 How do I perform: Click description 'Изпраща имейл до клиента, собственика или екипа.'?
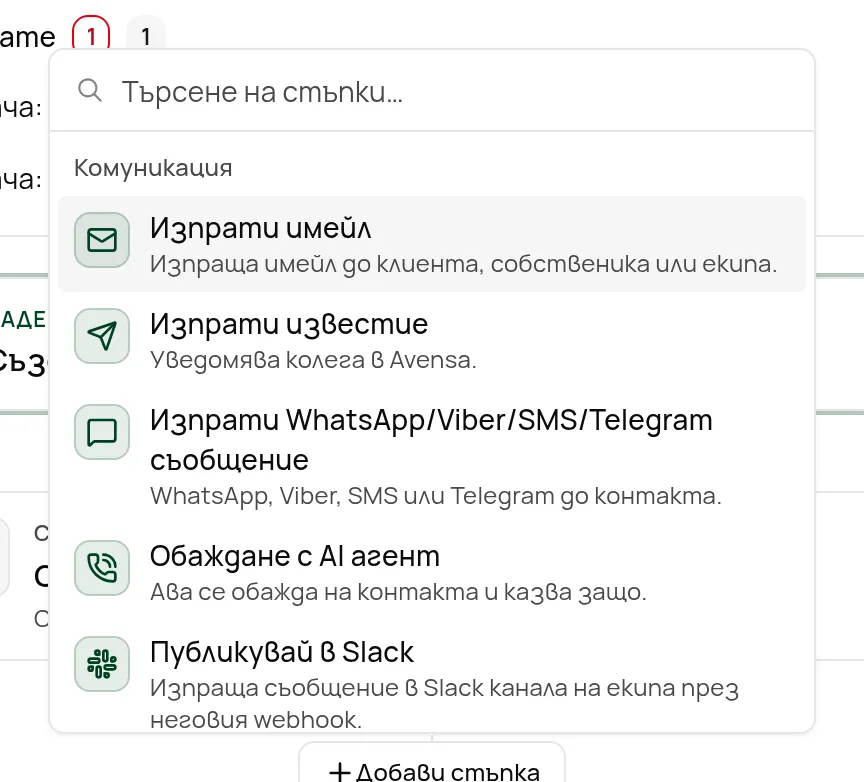pyautogui.click(x=463, y=264)
